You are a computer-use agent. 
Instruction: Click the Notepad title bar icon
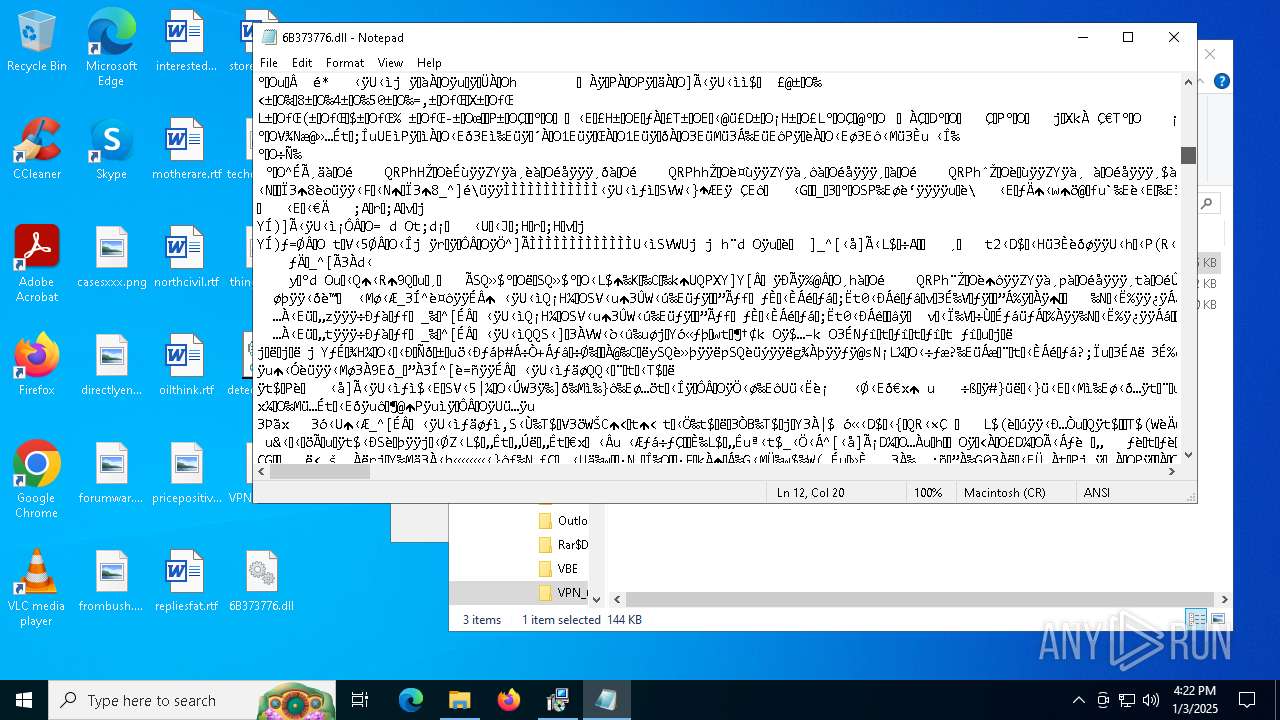point(269,37)
